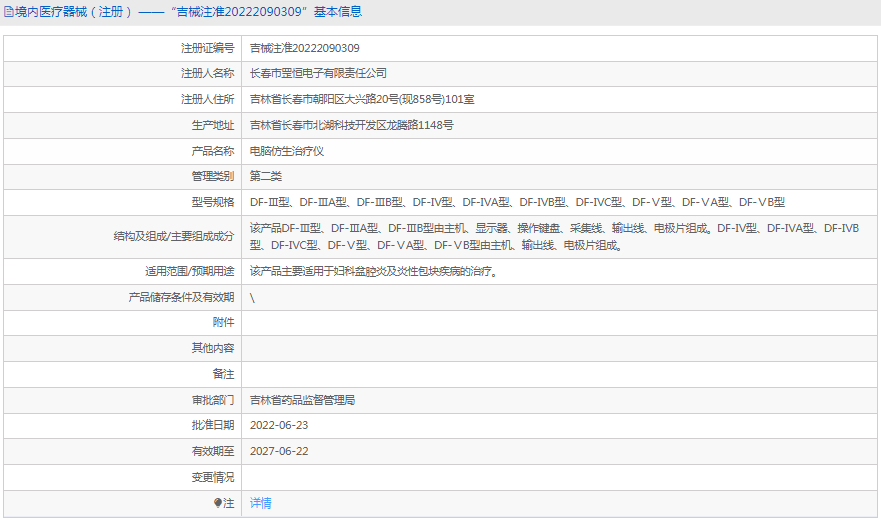Image resolution: width=881 pixels, height=525 pixels.
Task: Click the model specification list starting DF-Ⅲ型
Action: point(517,203)
